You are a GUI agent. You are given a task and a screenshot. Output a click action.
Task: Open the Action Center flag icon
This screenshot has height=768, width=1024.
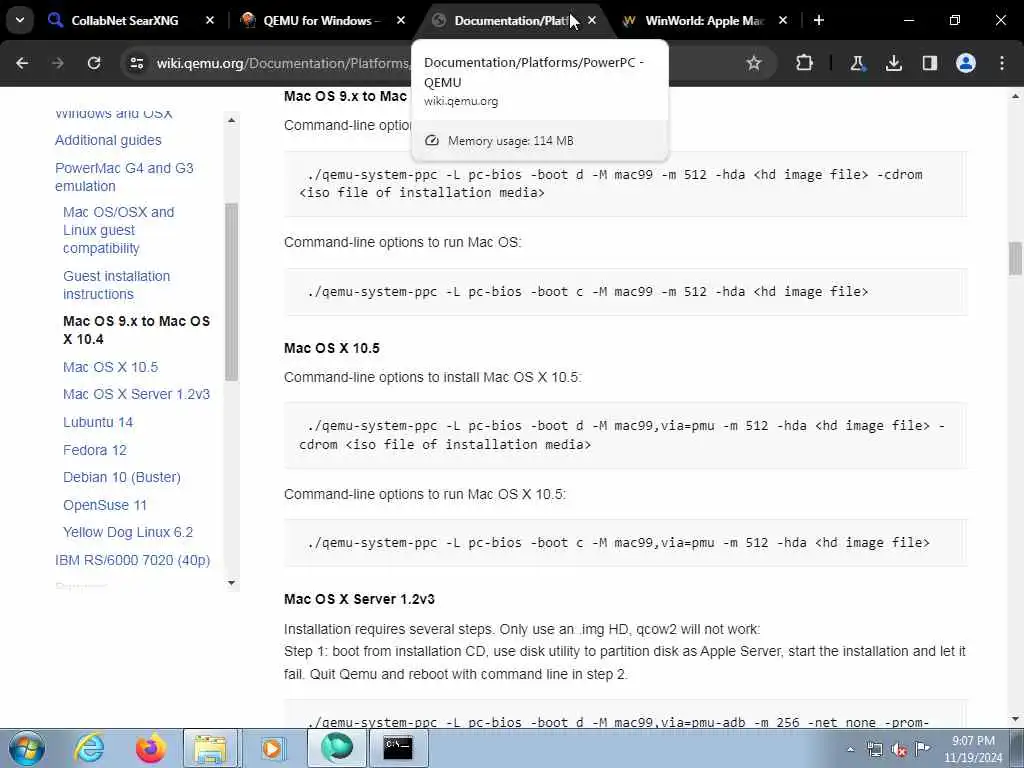(x=923, y=749)
